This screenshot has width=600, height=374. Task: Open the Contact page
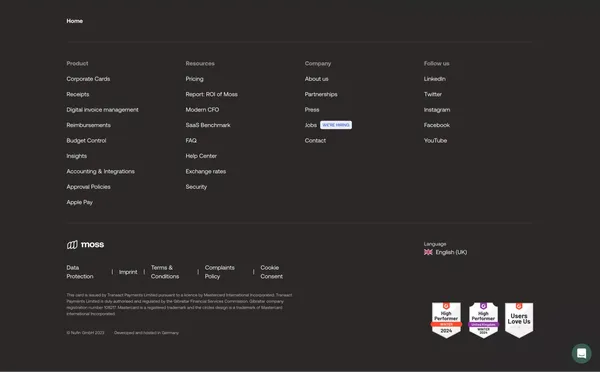coord(315,140)
